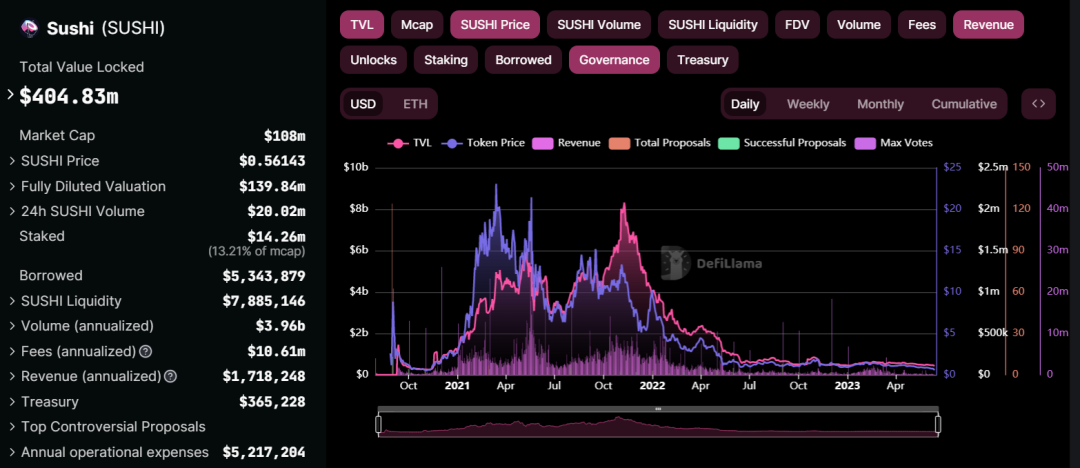Click the $7,885,146 liquidity value
Screen dimensions: 1080x468
(264, 301)
